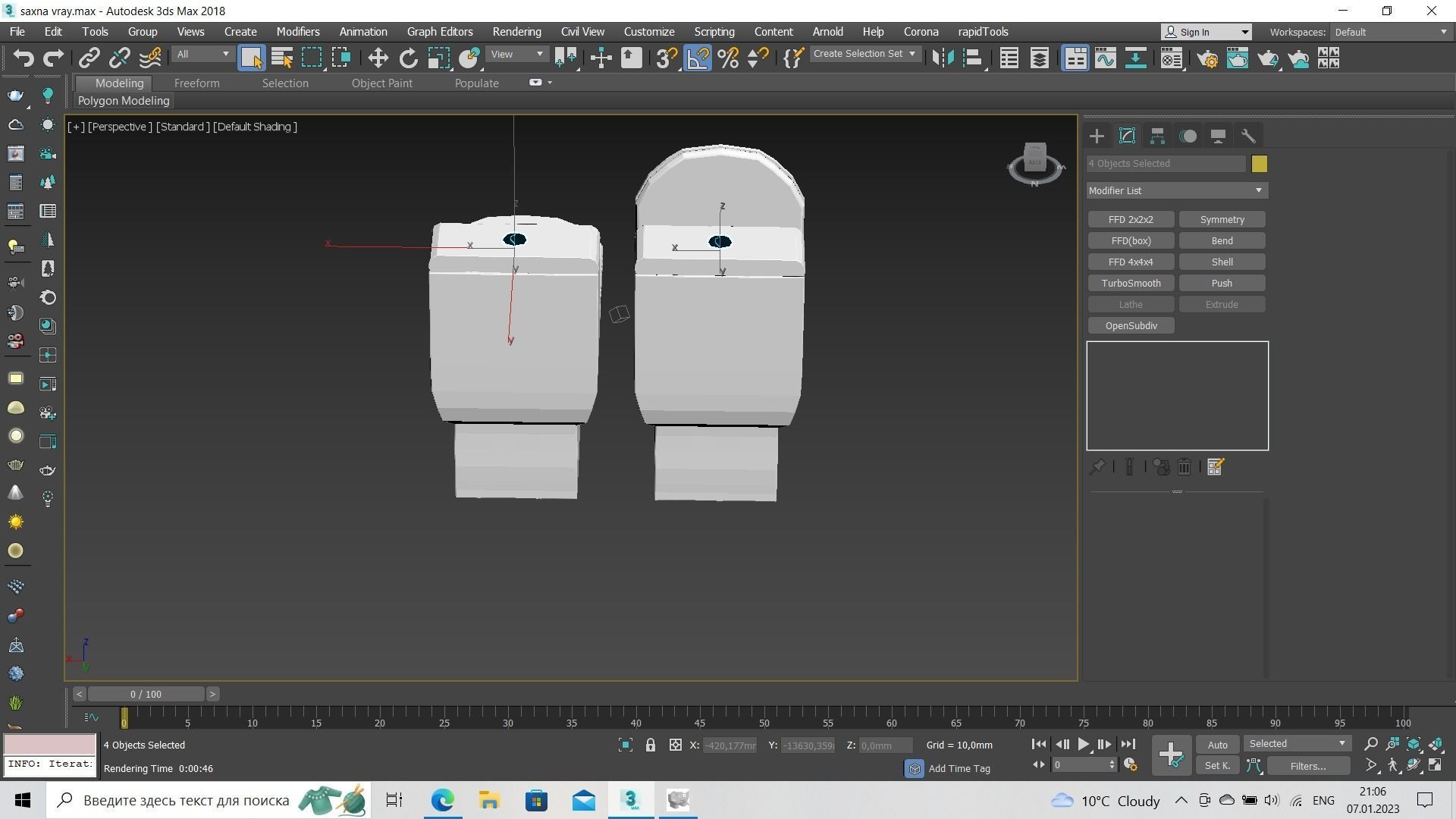Open Create Selection Set dropdown
The image size is (1456, 819).
click(864, 54)
